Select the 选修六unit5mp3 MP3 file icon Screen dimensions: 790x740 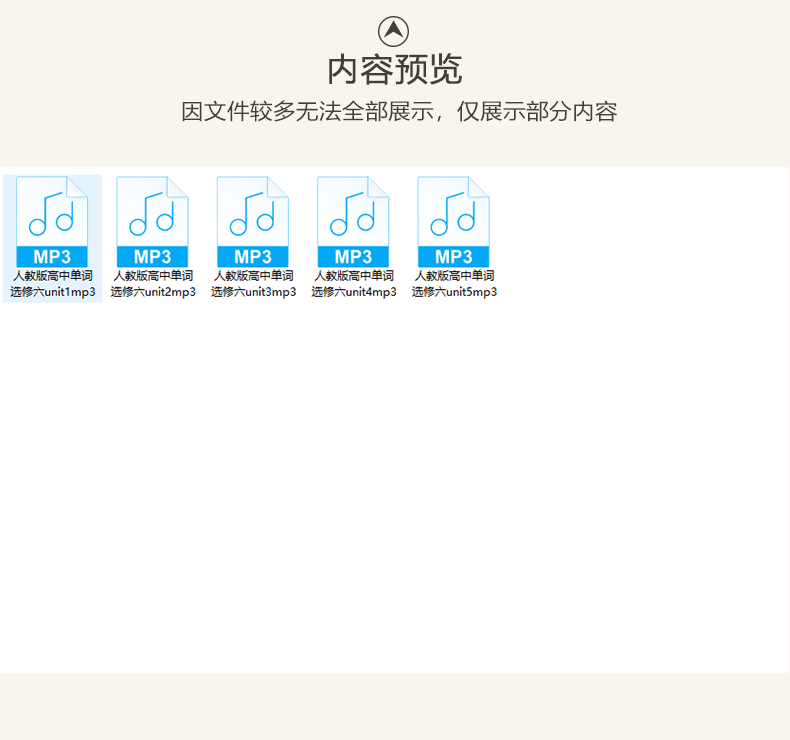point(453,222)
